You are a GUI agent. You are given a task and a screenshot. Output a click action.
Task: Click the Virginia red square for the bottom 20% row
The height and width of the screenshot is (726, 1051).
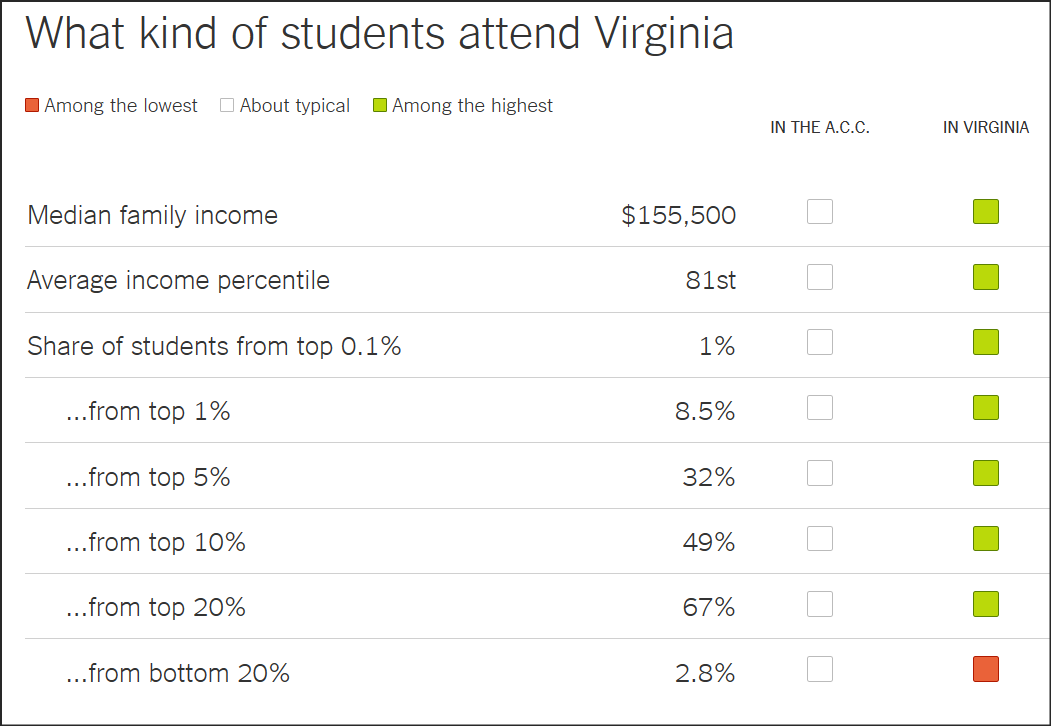point(986,669)
